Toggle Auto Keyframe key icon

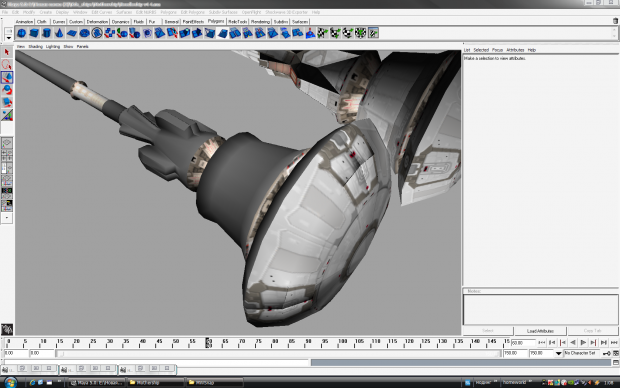point(607,353)
